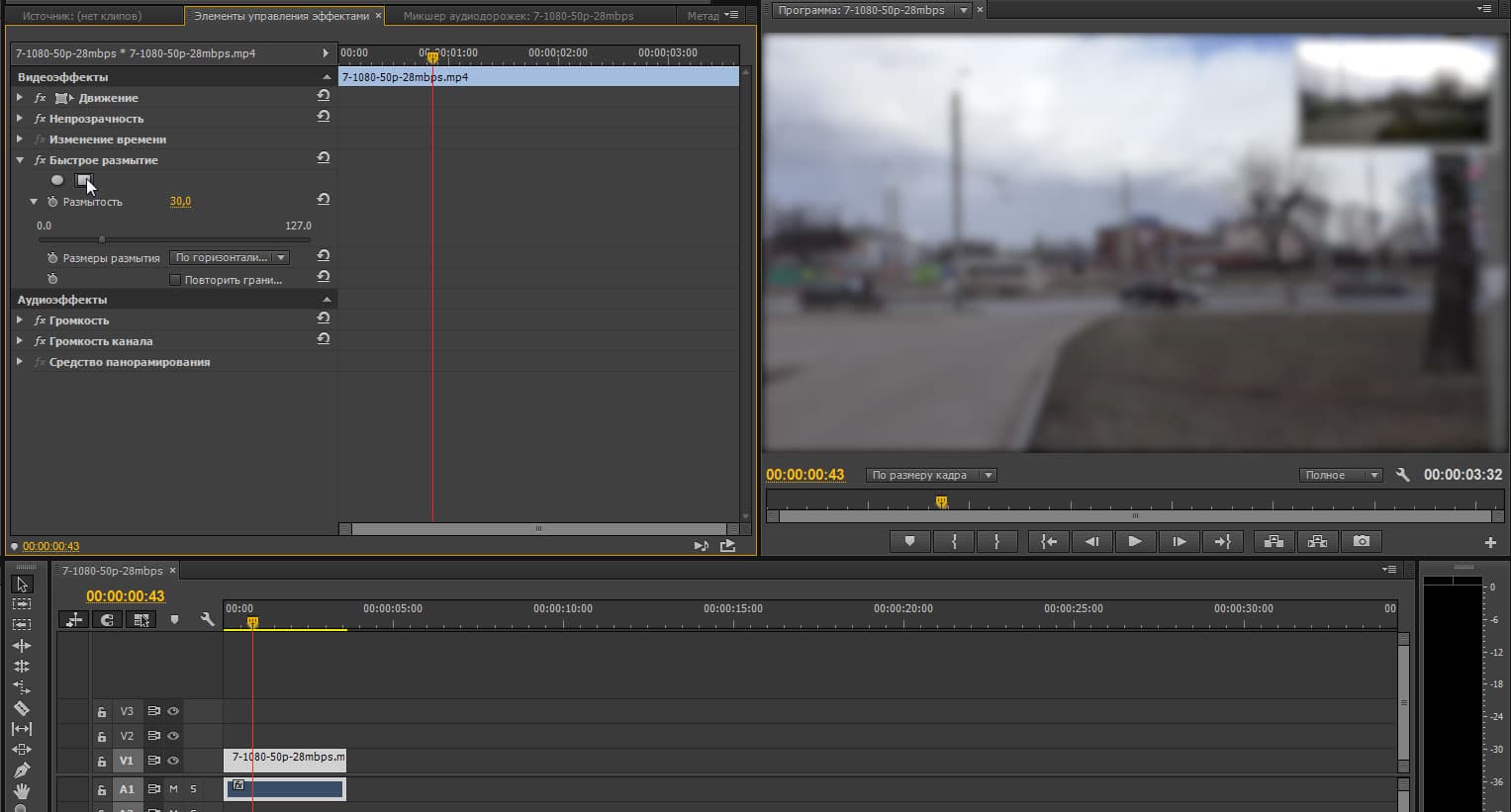Click the Размытость slider handle
Screen dimensions: 1511x812
[x=102, y=239]
